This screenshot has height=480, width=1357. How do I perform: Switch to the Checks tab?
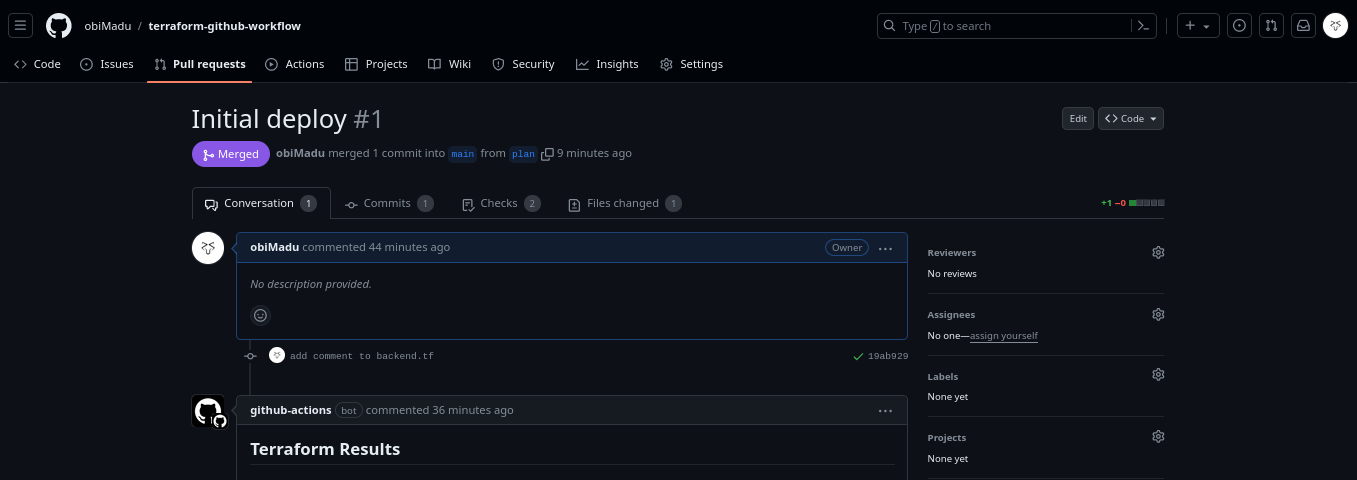click(x=501, y=203)
